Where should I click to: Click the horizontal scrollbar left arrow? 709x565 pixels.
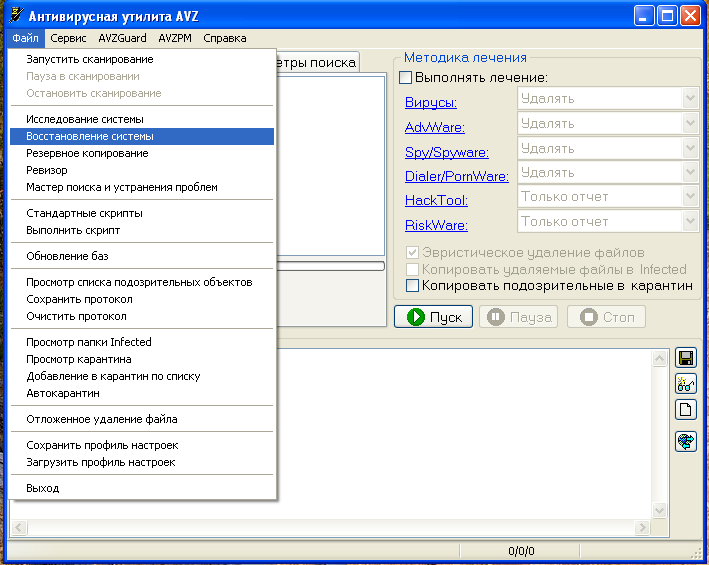tap(19, 527)
